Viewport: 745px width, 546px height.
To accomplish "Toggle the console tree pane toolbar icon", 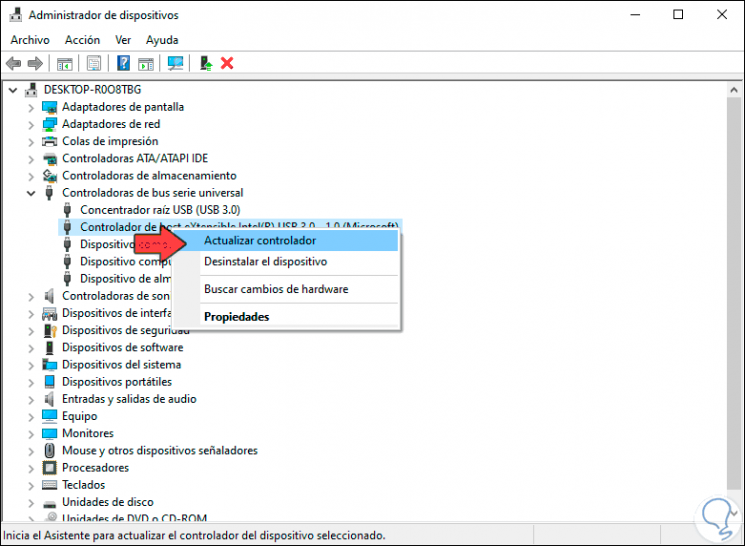I will tap(65, 63).
